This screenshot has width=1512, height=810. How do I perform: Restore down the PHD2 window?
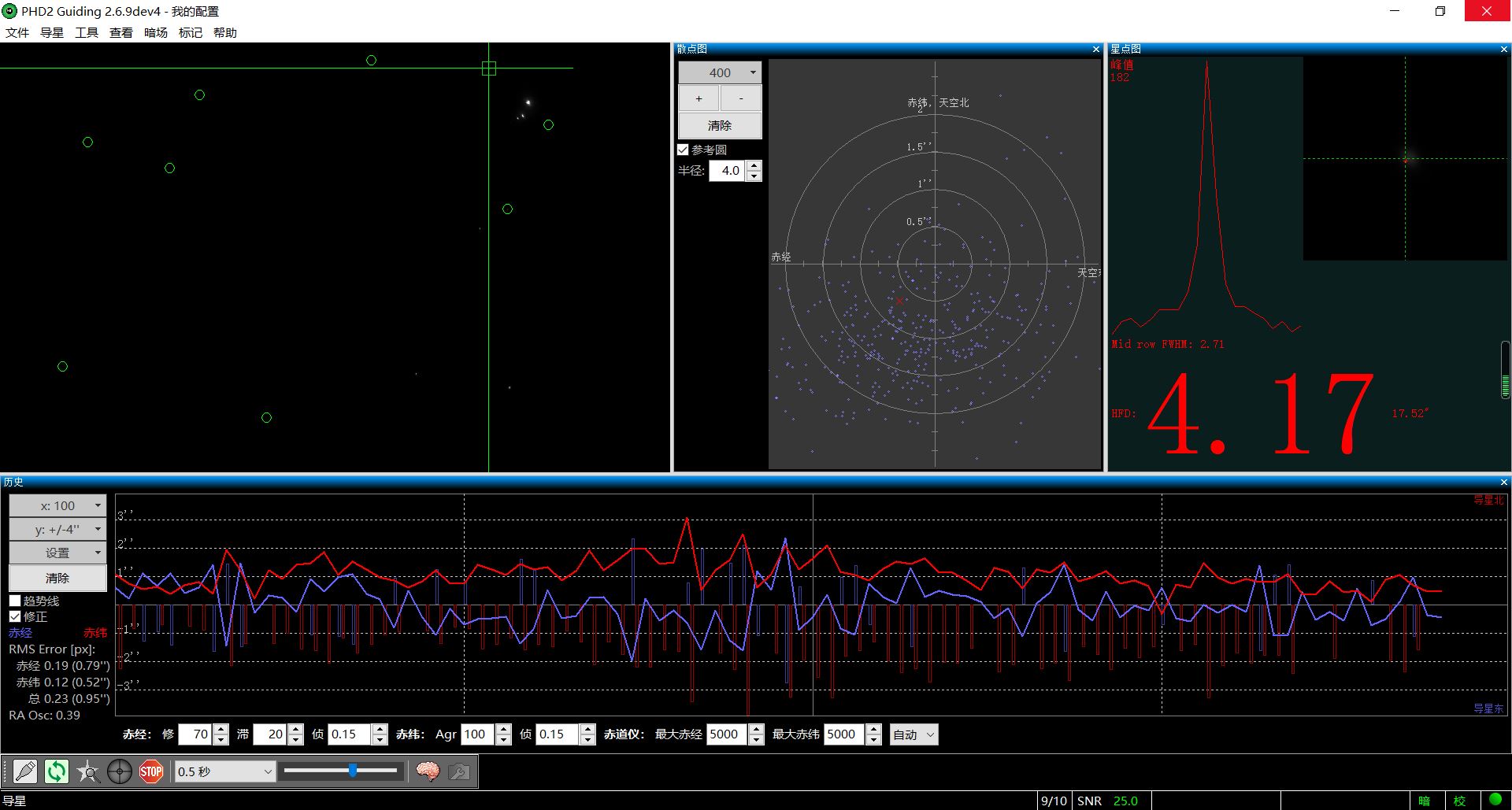pyautogui.click(x=1440, y=11)
